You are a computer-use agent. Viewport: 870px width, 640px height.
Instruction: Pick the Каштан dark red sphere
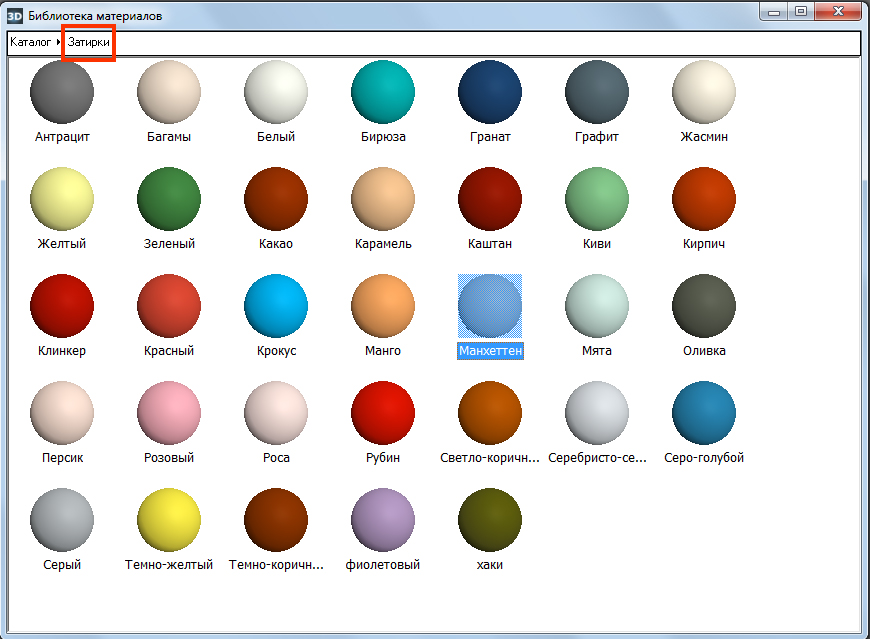pos(490,199)
